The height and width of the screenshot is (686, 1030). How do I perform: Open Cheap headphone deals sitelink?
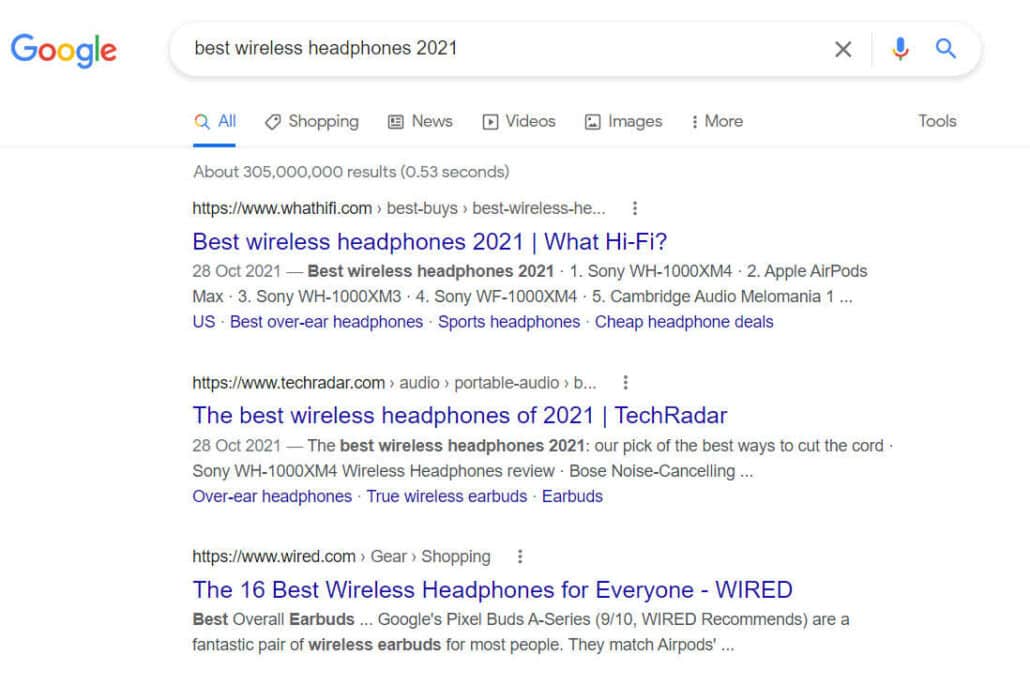click(684, 322)
